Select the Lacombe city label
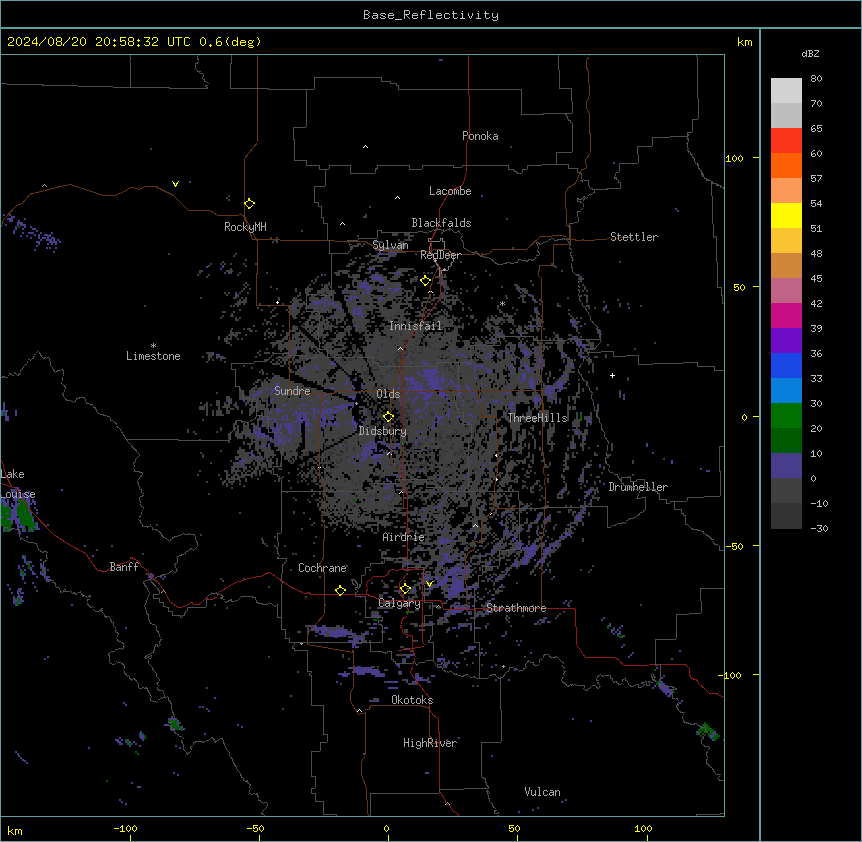Screen dimensions: 862x842 (x=450, y=191)
